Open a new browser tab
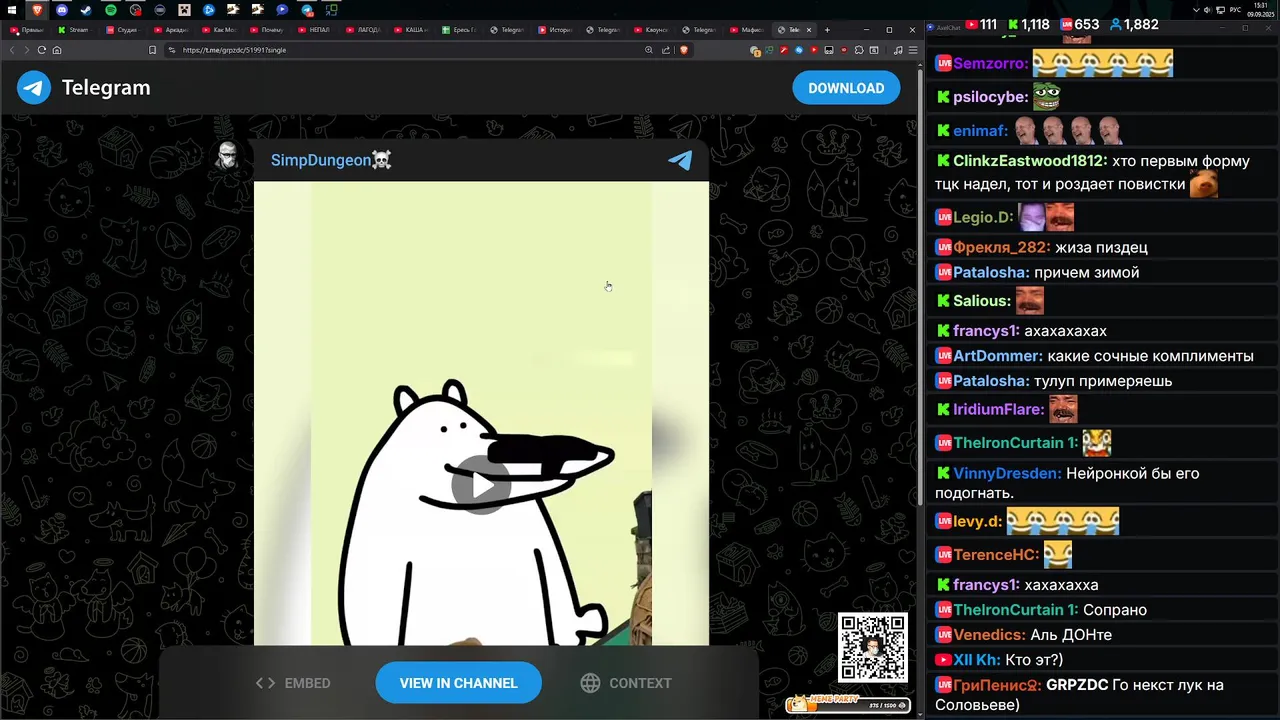Viewport: 1280px width, 720px height. 827,30
